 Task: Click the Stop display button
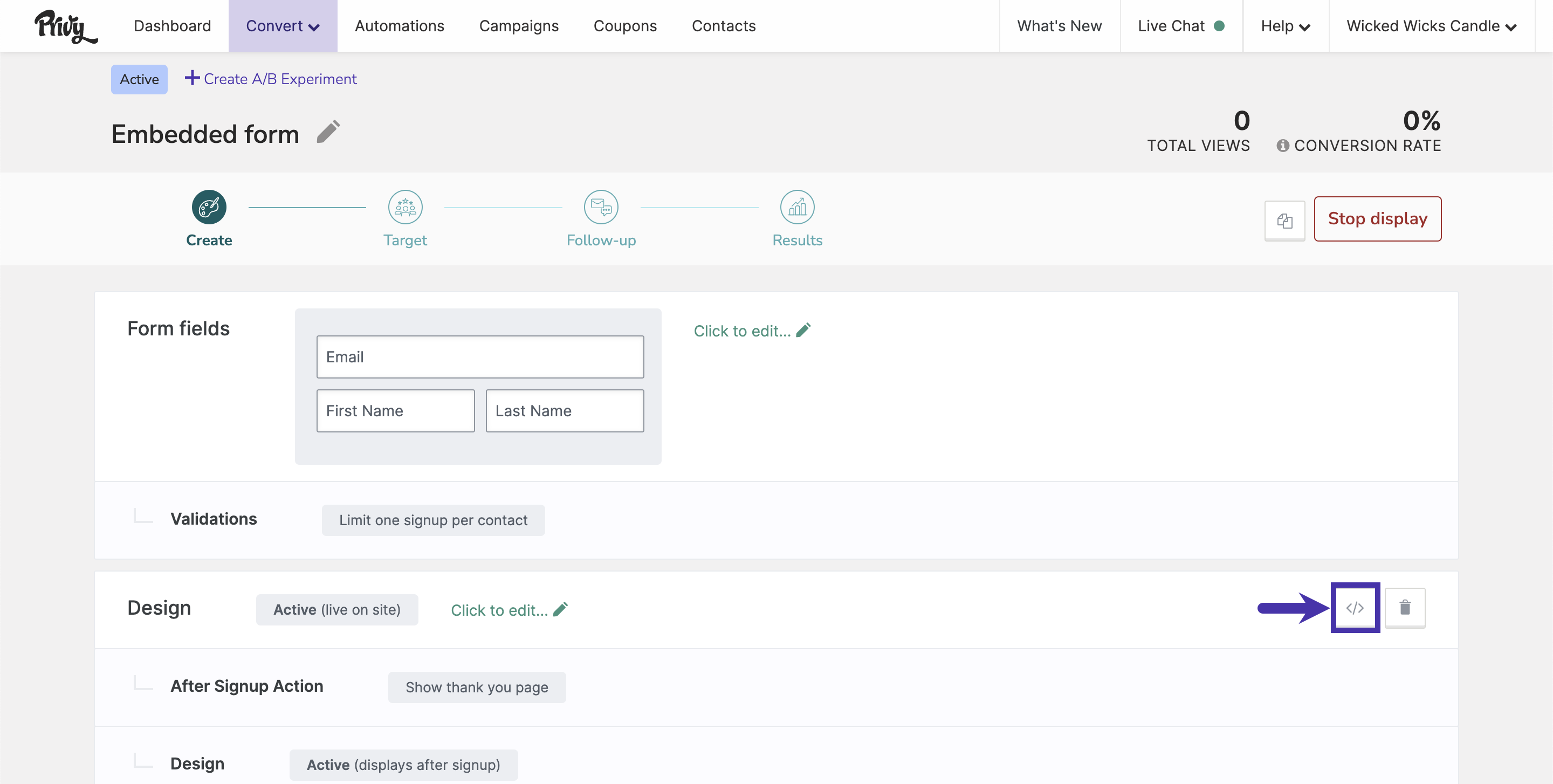tap(1377, 219)
